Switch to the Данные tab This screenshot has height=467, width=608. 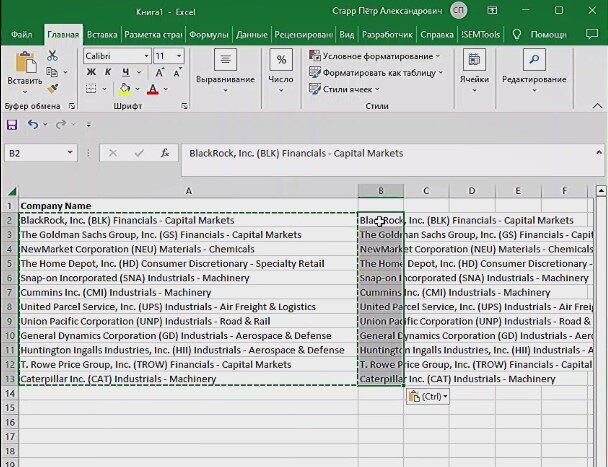[x=252, y=35]
